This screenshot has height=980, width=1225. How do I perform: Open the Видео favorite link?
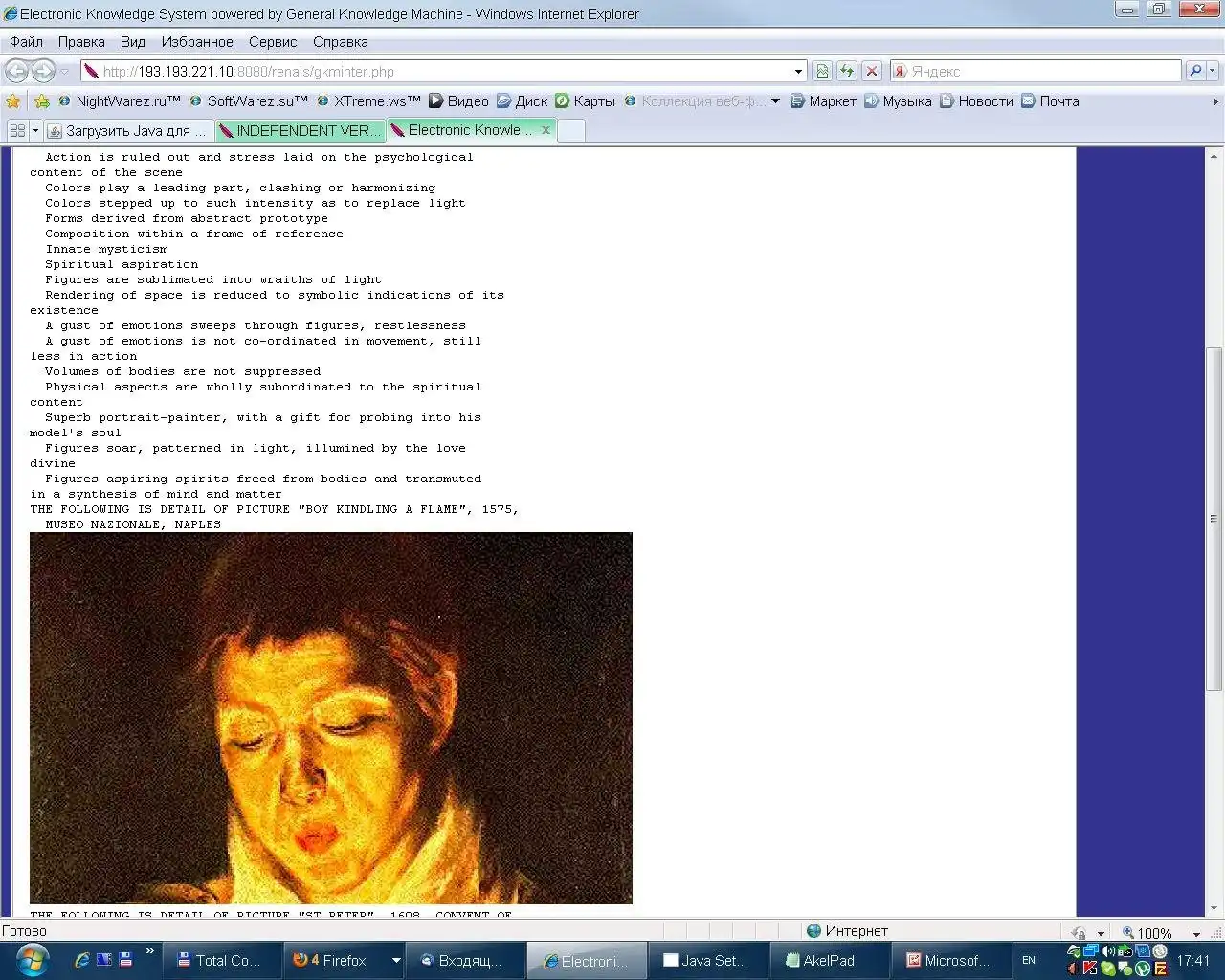(x=458, y=100)
